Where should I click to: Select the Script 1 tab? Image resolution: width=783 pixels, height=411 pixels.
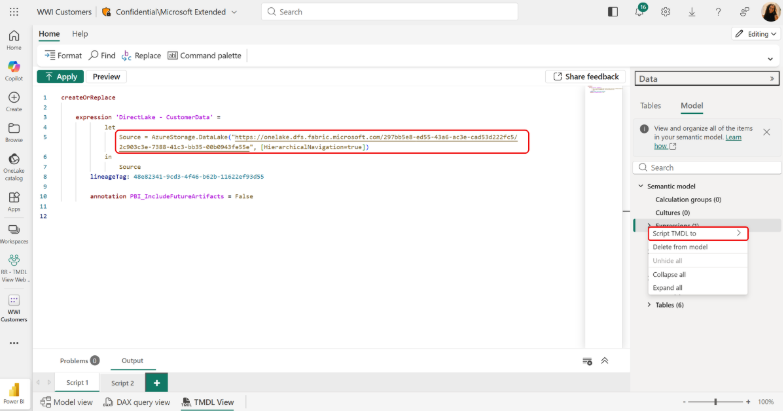pyautogui.click(x=77, y=383)
